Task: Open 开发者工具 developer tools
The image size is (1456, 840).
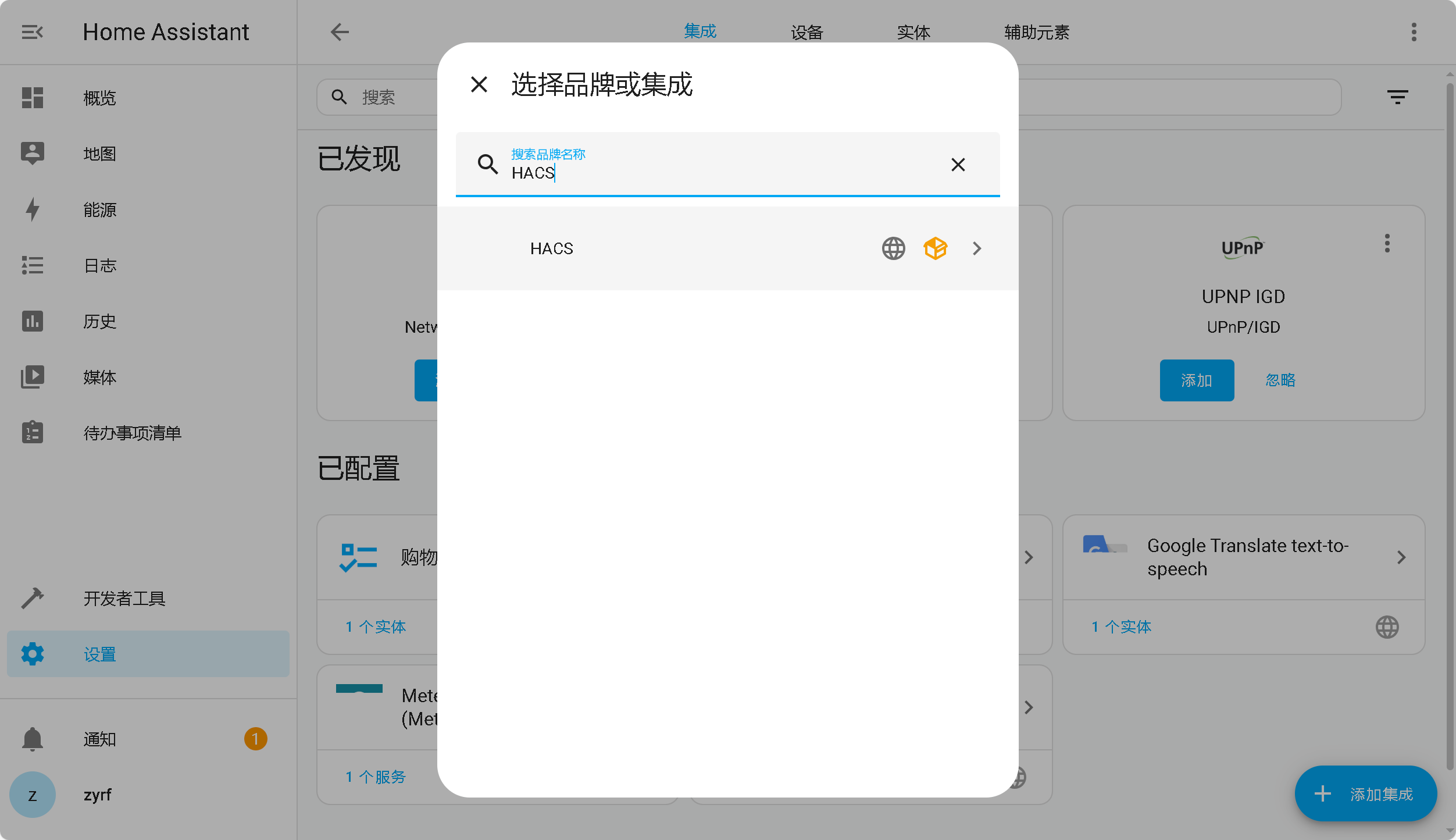Action: click(148, 598)
